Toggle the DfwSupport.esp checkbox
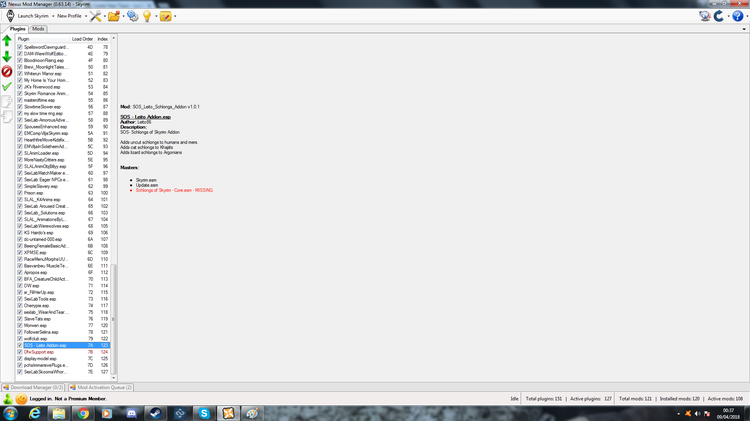The width and height of the screenshot is (750, 421). click(20, 352)
